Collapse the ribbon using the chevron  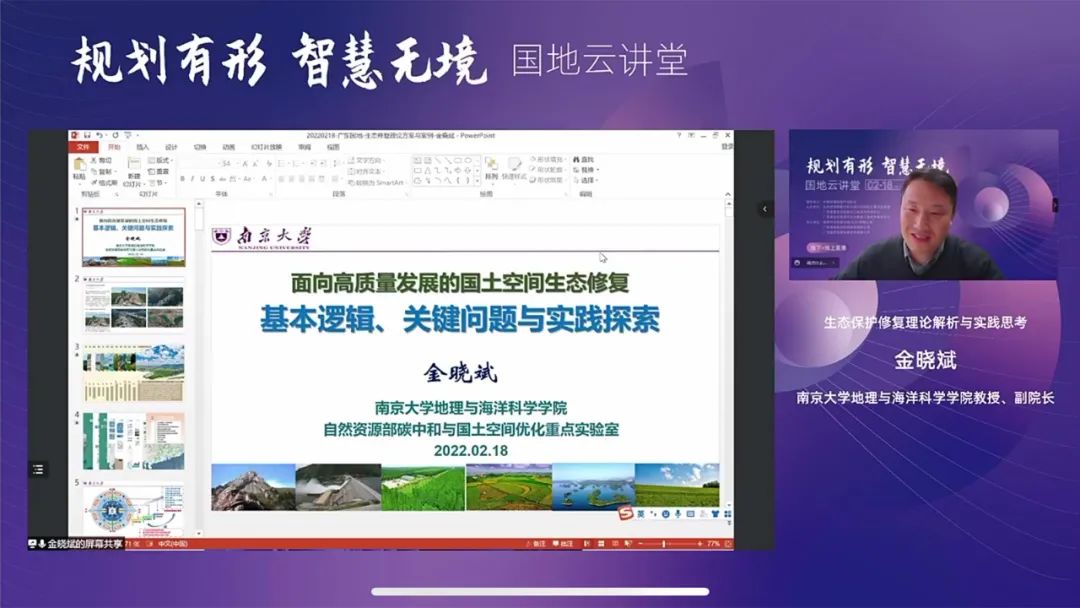(728, 194)
